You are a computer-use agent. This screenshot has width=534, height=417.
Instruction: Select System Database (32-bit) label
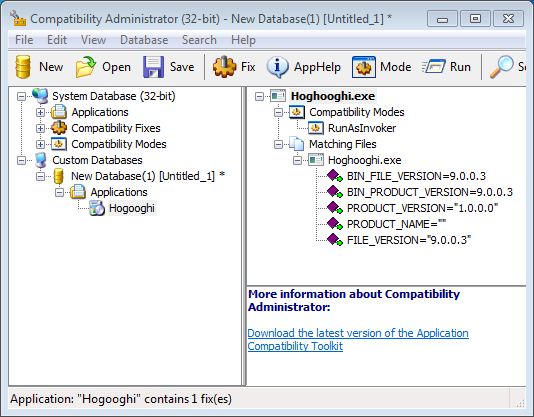click(x=114, y=96)
